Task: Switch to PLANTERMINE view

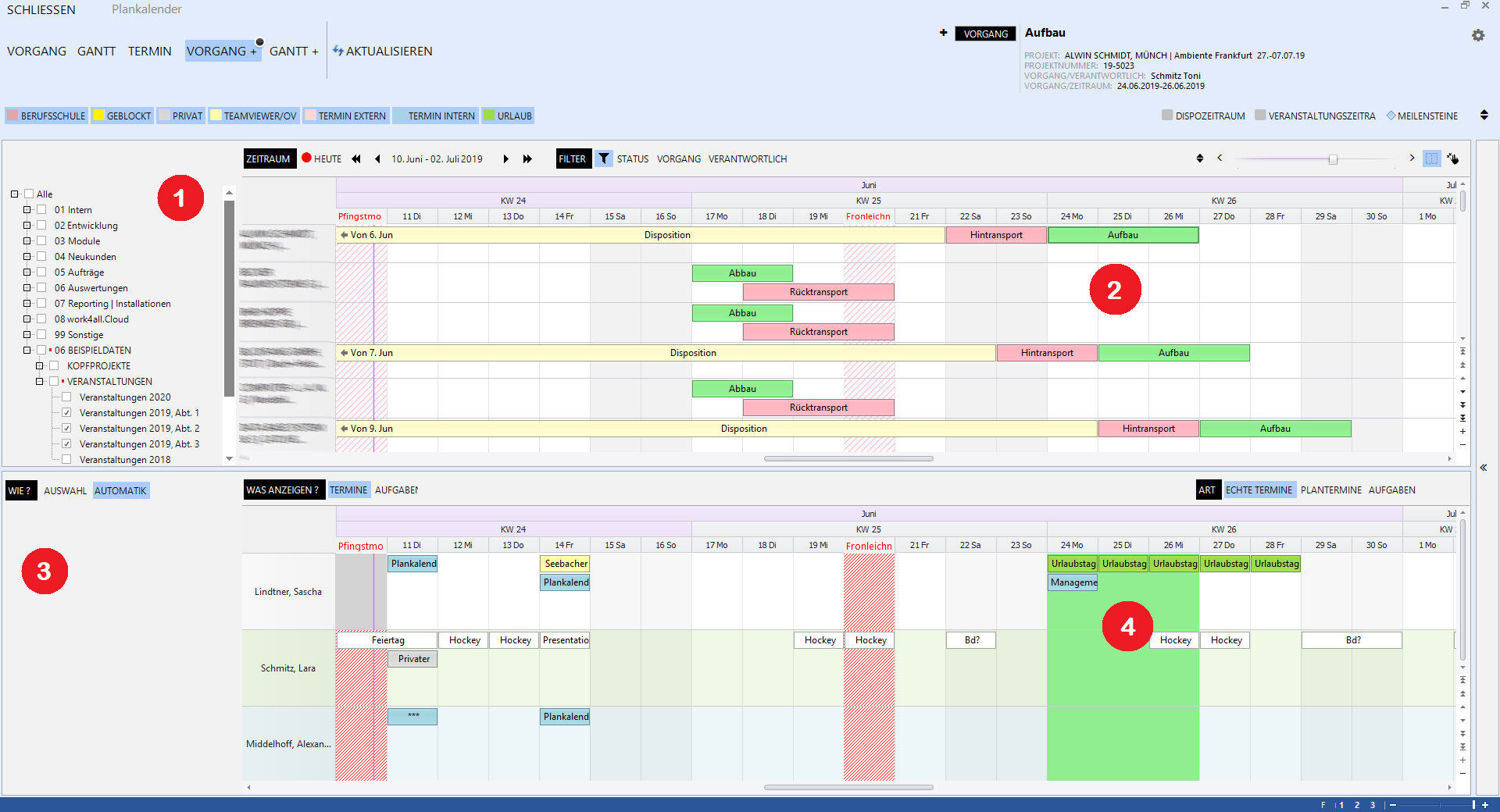Action: coord(1330,490)
